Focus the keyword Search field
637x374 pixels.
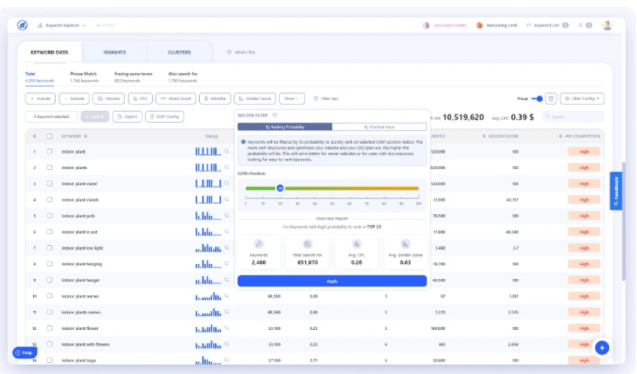tap(573, 117)
